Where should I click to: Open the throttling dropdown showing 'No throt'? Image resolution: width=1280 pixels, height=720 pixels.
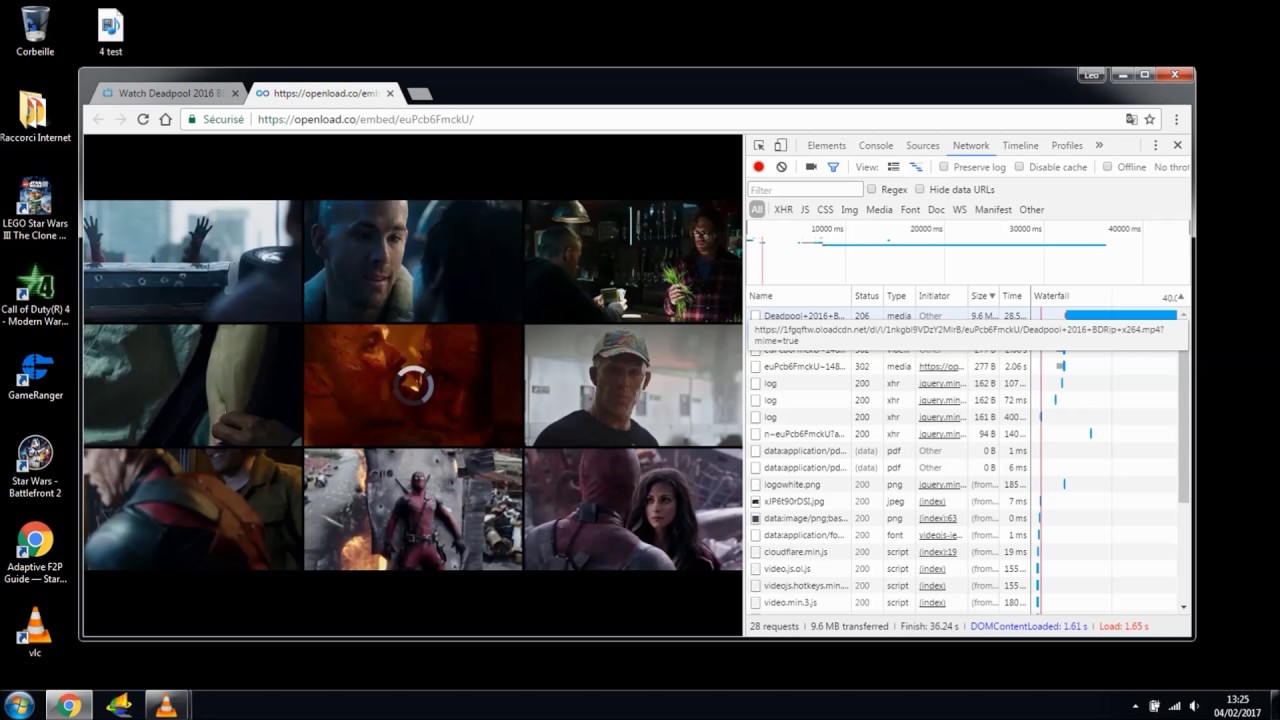tap(1171, 167)
